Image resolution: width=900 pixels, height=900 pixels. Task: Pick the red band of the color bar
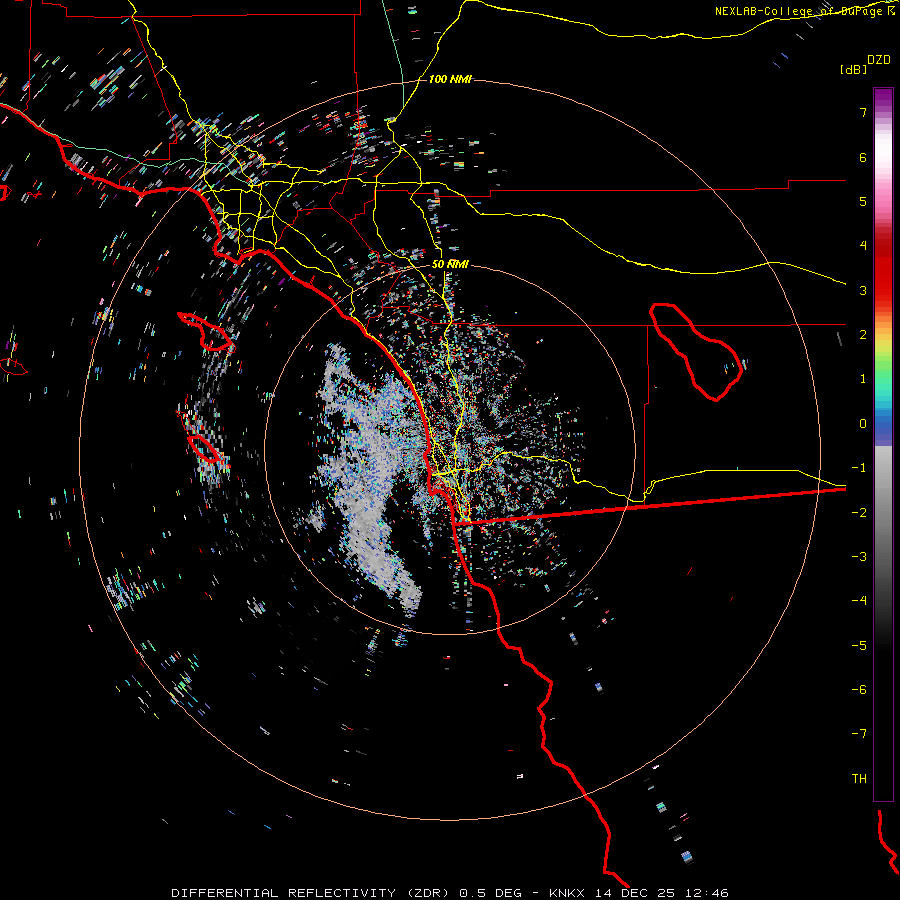click(x=883, y=270)
